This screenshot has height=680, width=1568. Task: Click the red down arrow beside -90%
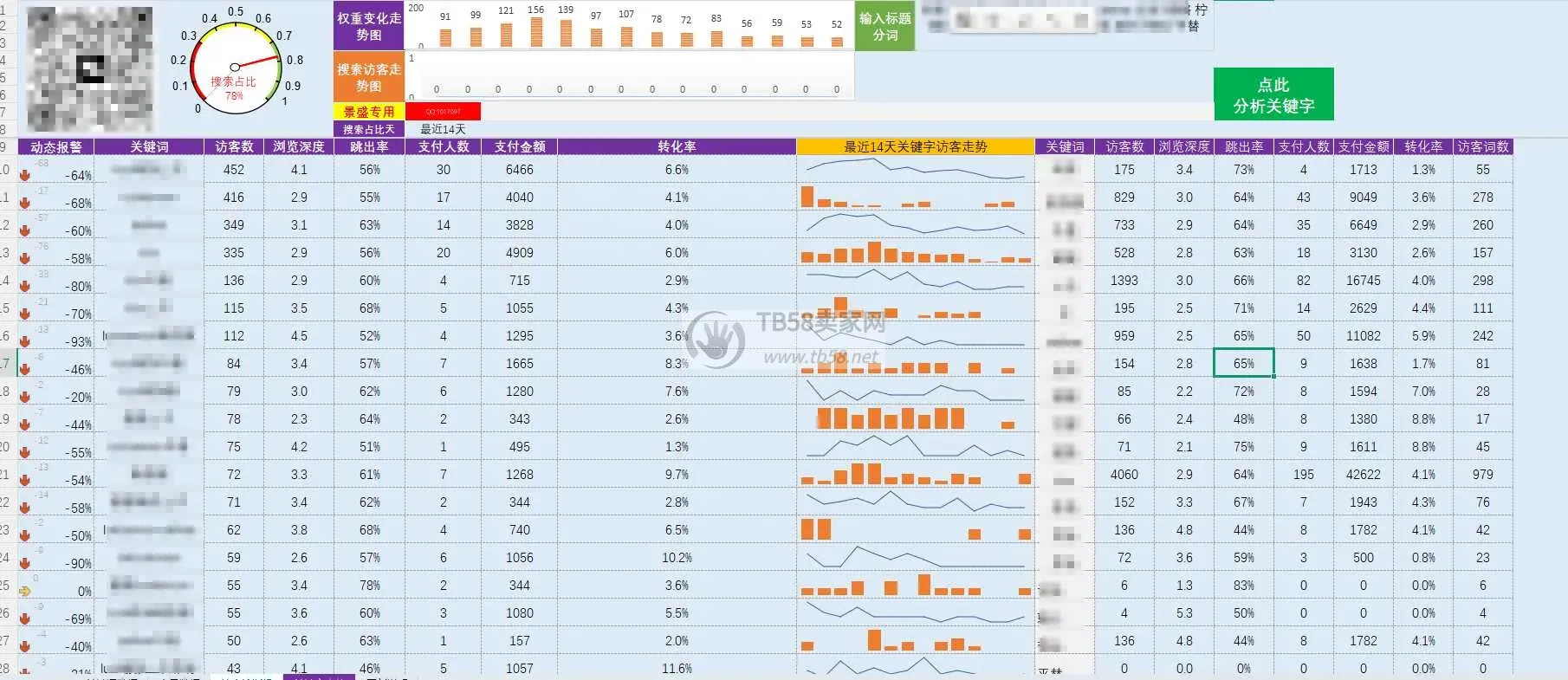tap(24, 563)
